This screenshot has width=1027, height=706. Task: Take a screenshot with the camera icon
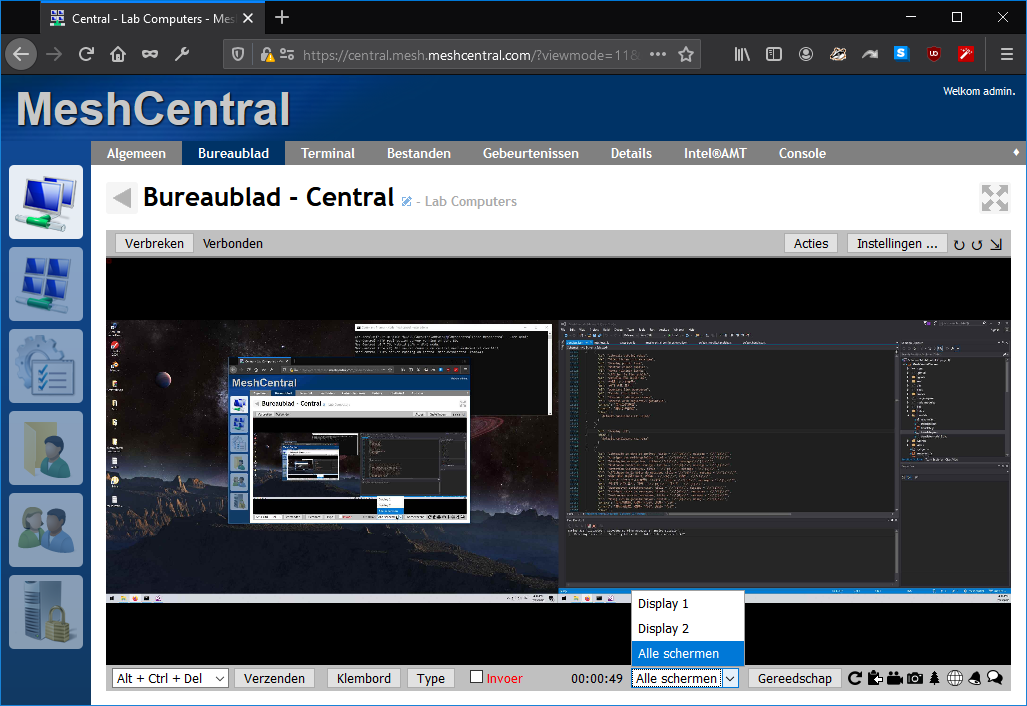[915, 678]
